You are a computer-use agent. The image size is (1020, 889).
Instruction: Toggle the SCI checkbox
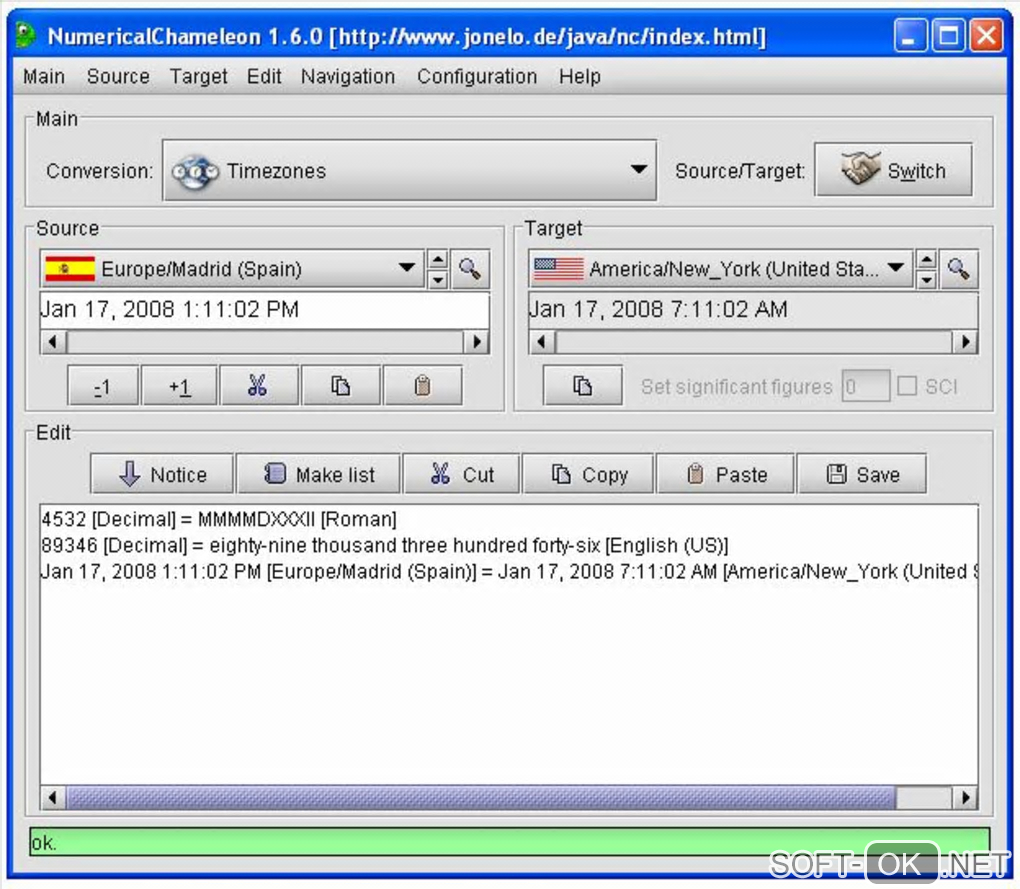907,386
